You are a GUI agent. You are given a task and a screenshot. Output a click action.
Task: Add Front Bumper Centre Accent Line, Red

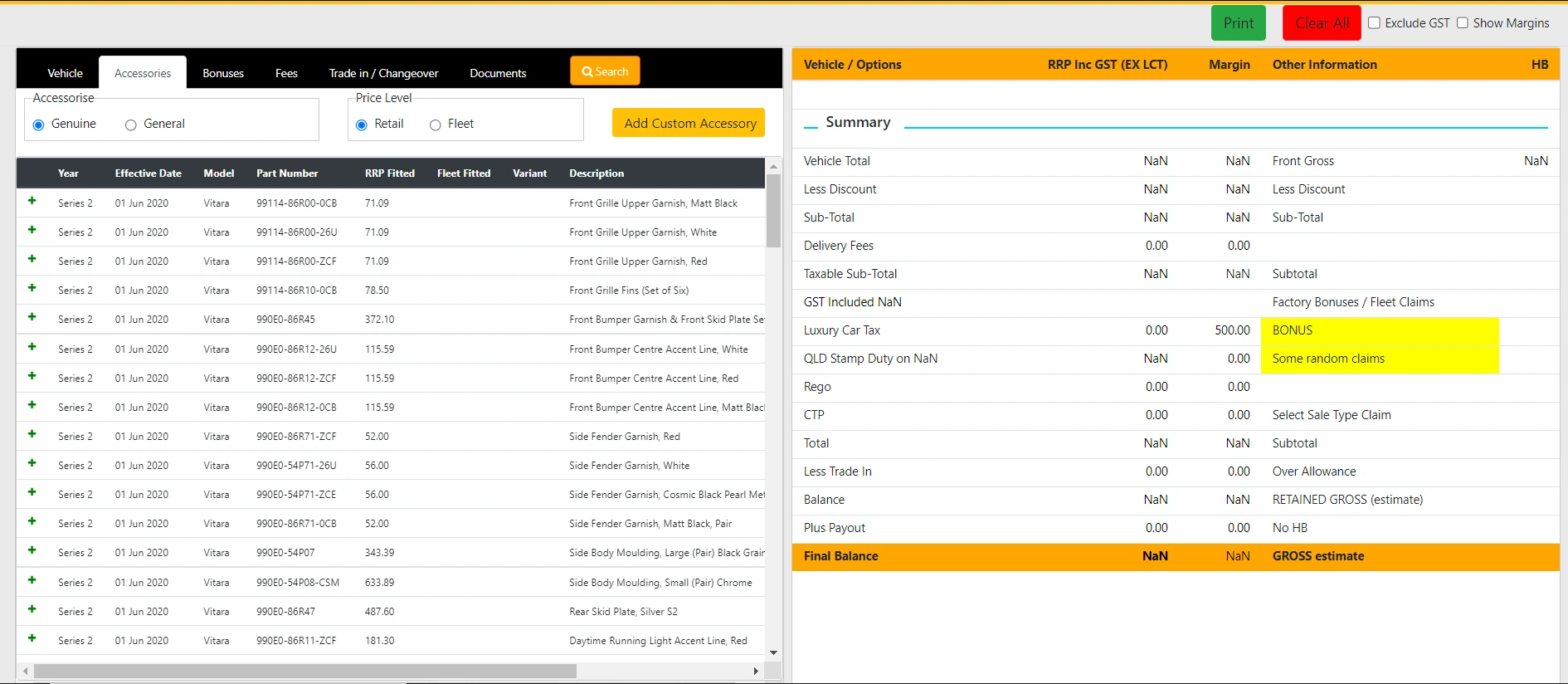(x=32, y=376)
